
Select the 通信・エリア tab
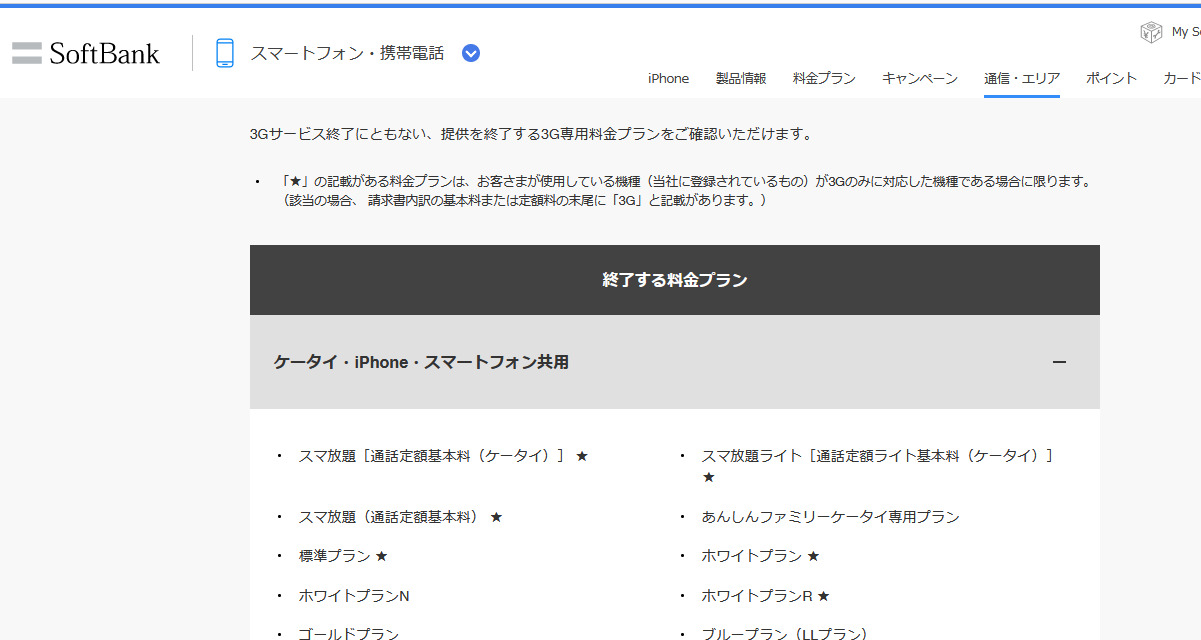coord(1021,78)
